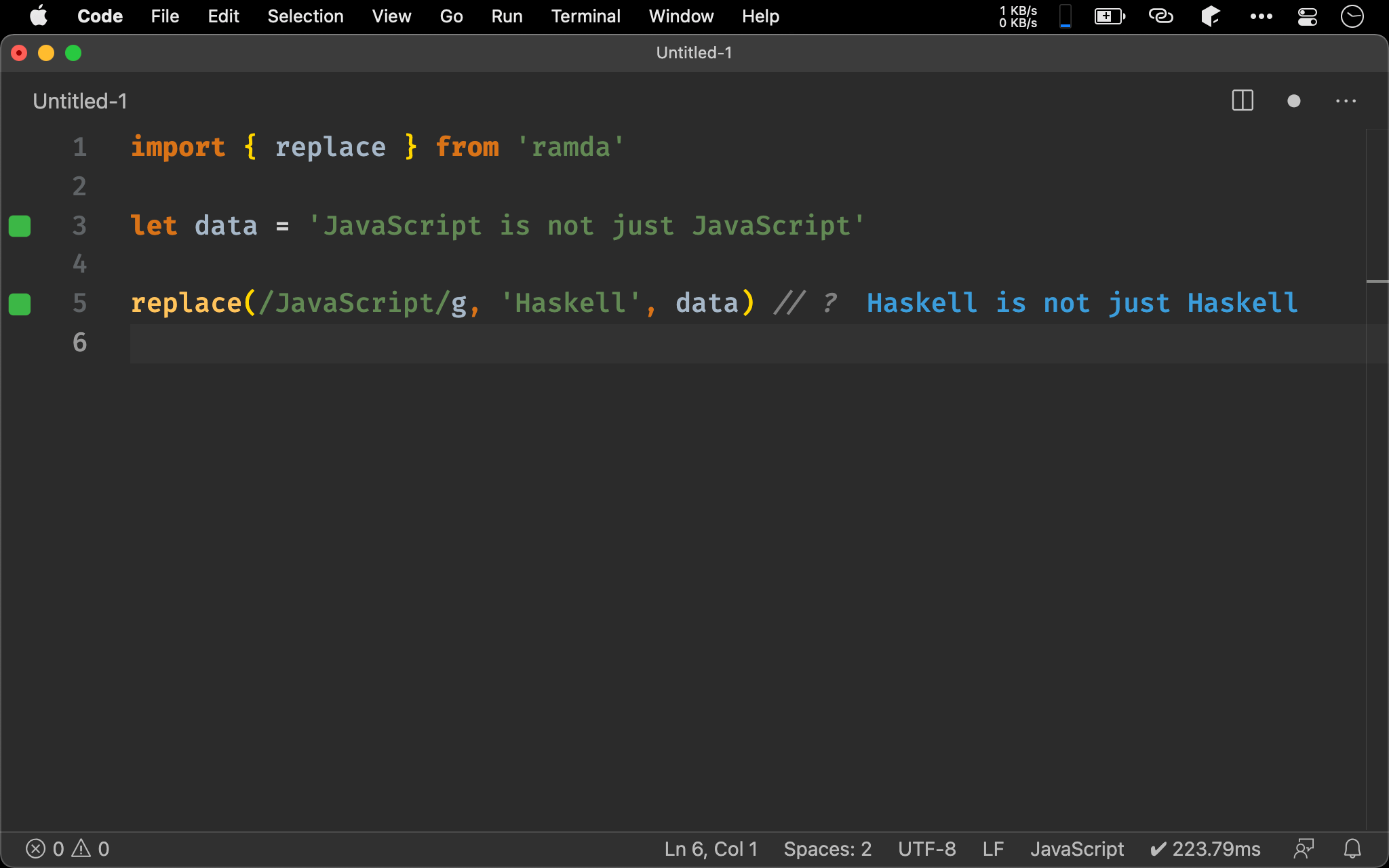Open macOS Control Center
This screenshot has height=868, width=1389.
tap(1307, 16)
